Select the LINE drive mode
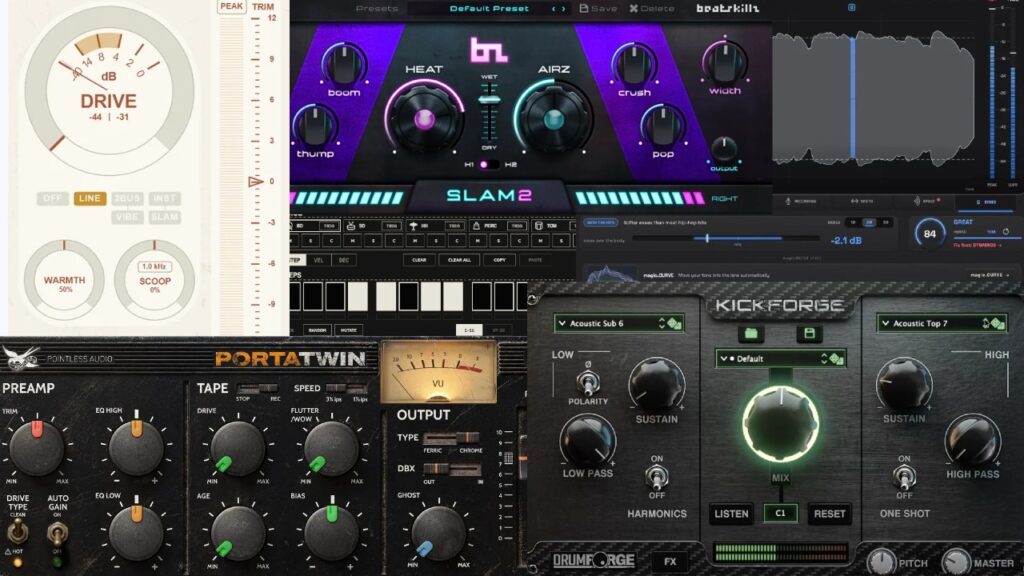The height and width of the screenshot is (576, 1024). (90, 199)
